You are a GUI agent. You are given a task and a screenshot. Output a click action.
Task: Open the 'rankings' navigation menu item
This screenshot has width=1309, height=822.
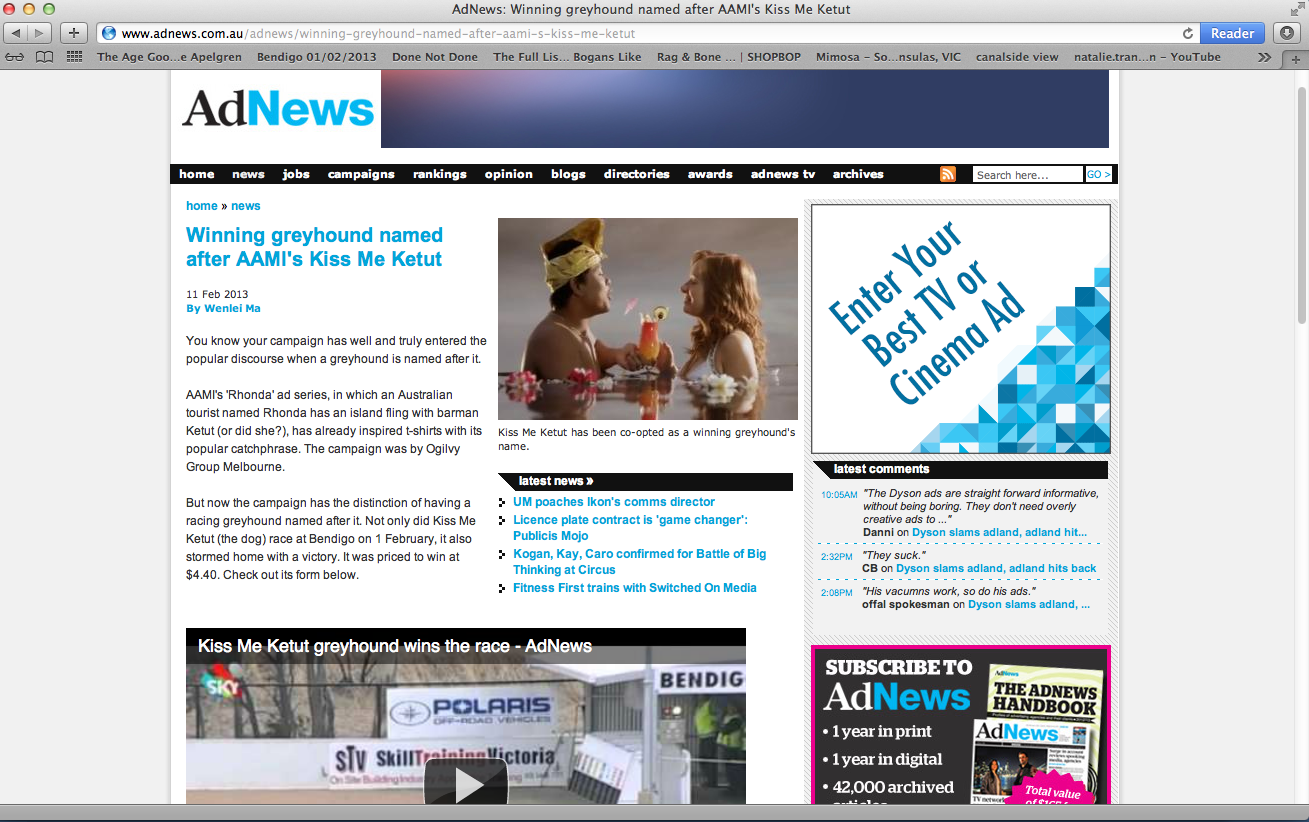[440, 174]
